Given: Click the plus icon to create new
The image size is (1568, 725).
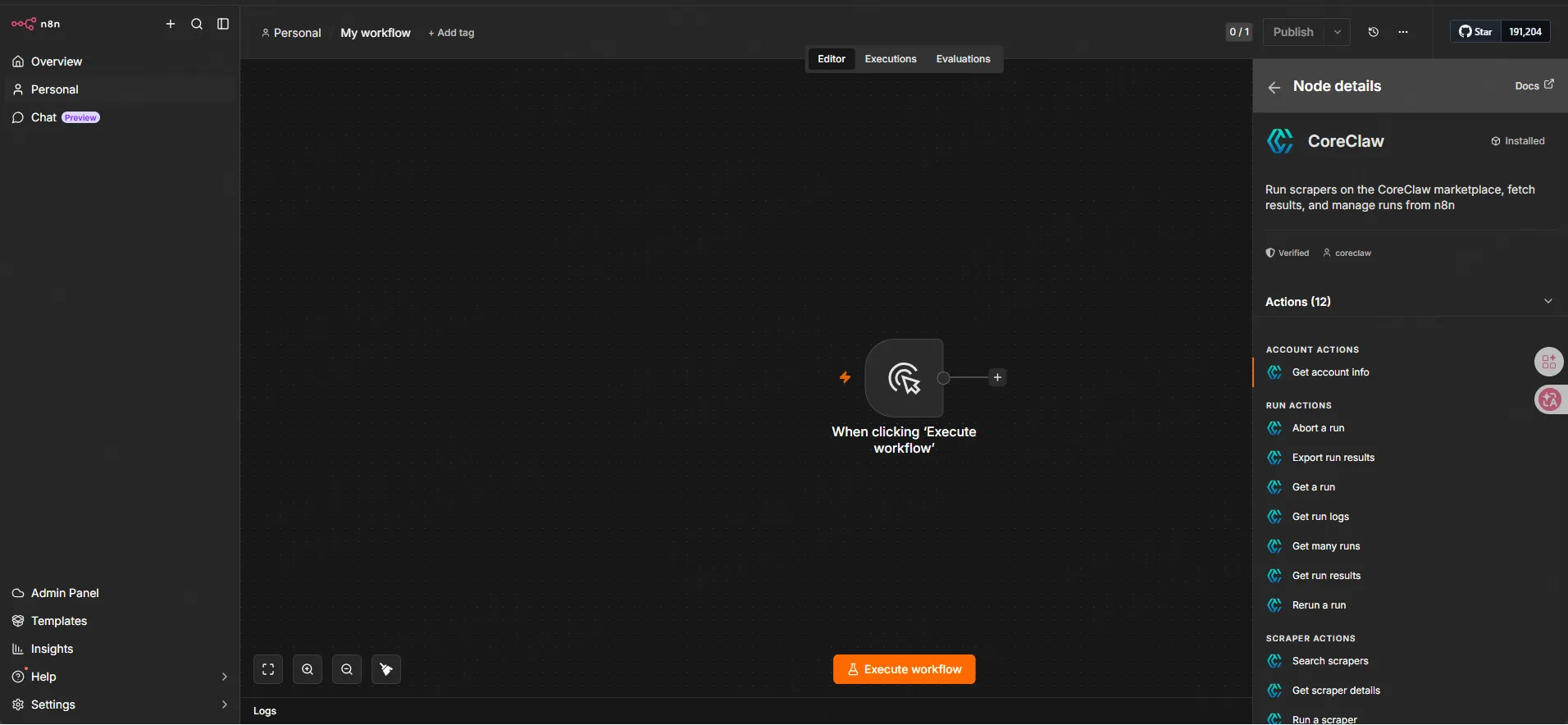Looking at the screenshot, I should 171,24.
